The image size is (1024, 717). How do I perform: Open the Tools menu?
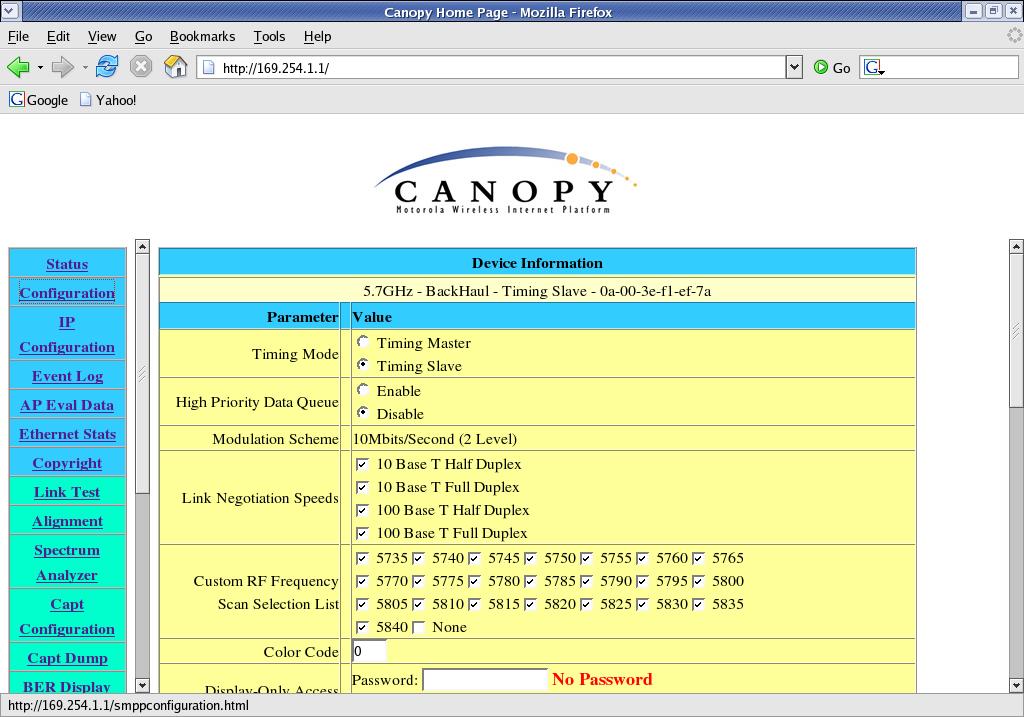tap(269, 36)
